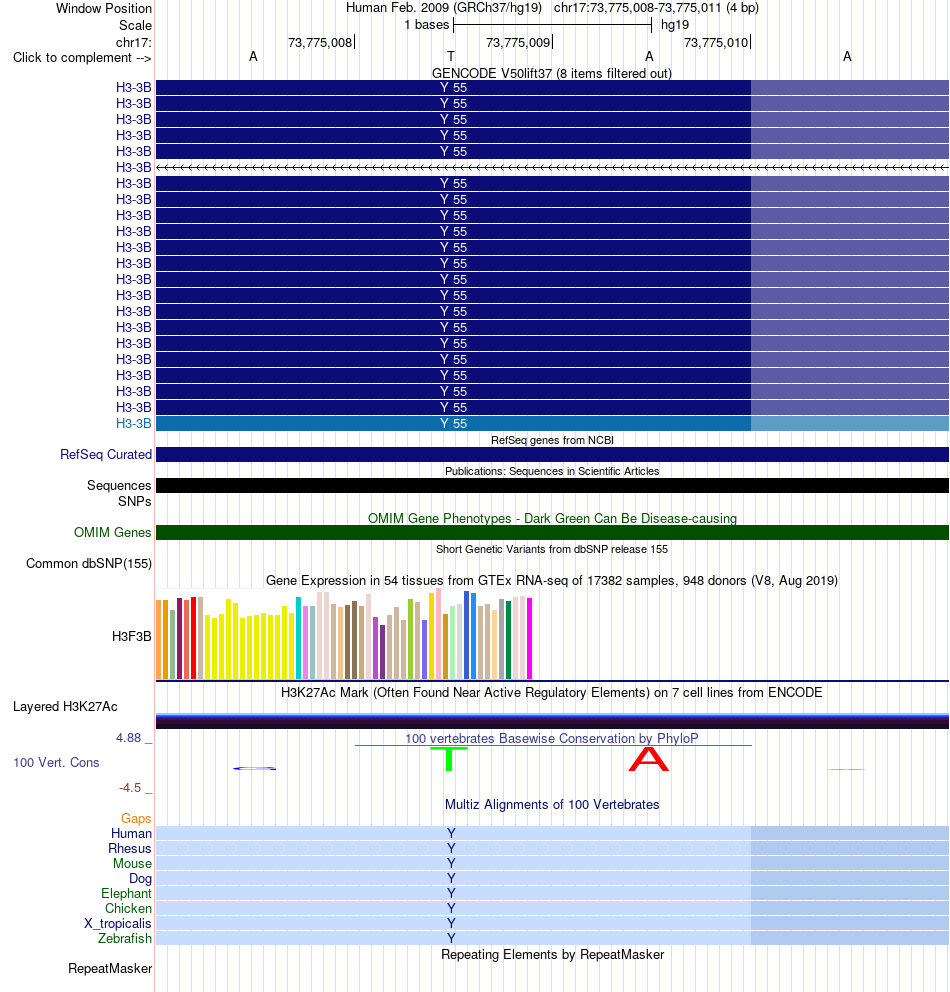Click the OMIM Genes label
950x992 pixels.
tap(113, 533)
